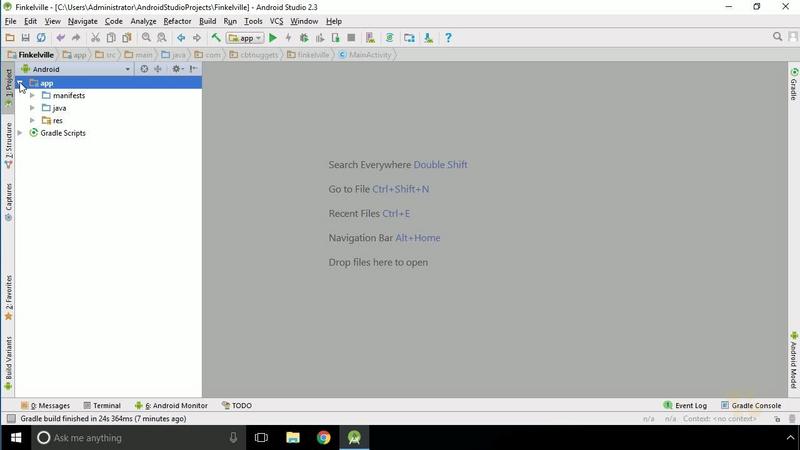Expand the java folder
Viewport: 800px width, 450px height.
pos(33,108)
